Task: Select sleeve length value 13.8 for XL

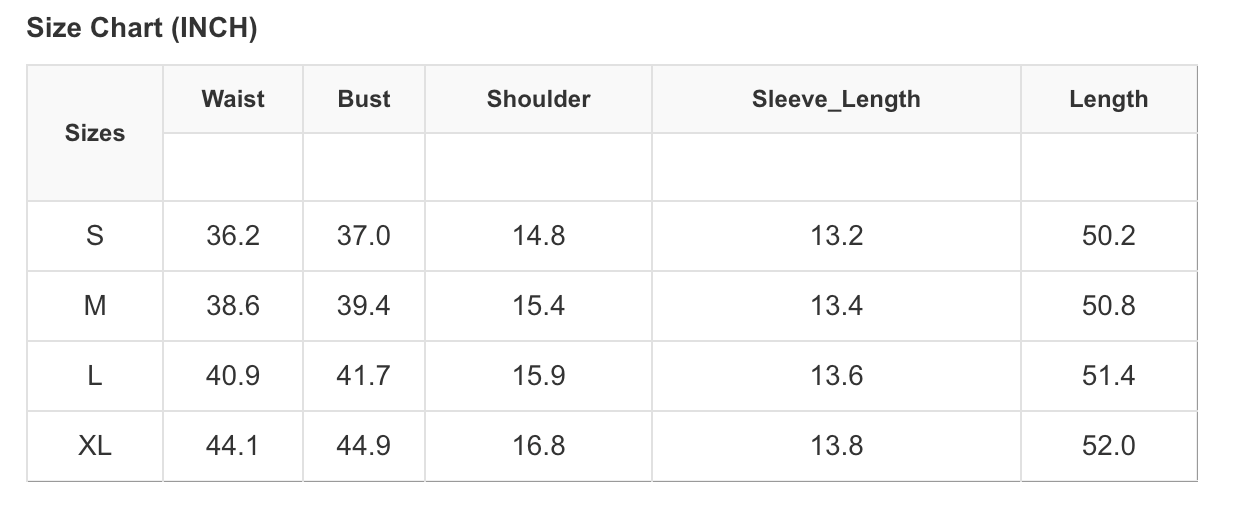Action: click(x=836, y=446)
